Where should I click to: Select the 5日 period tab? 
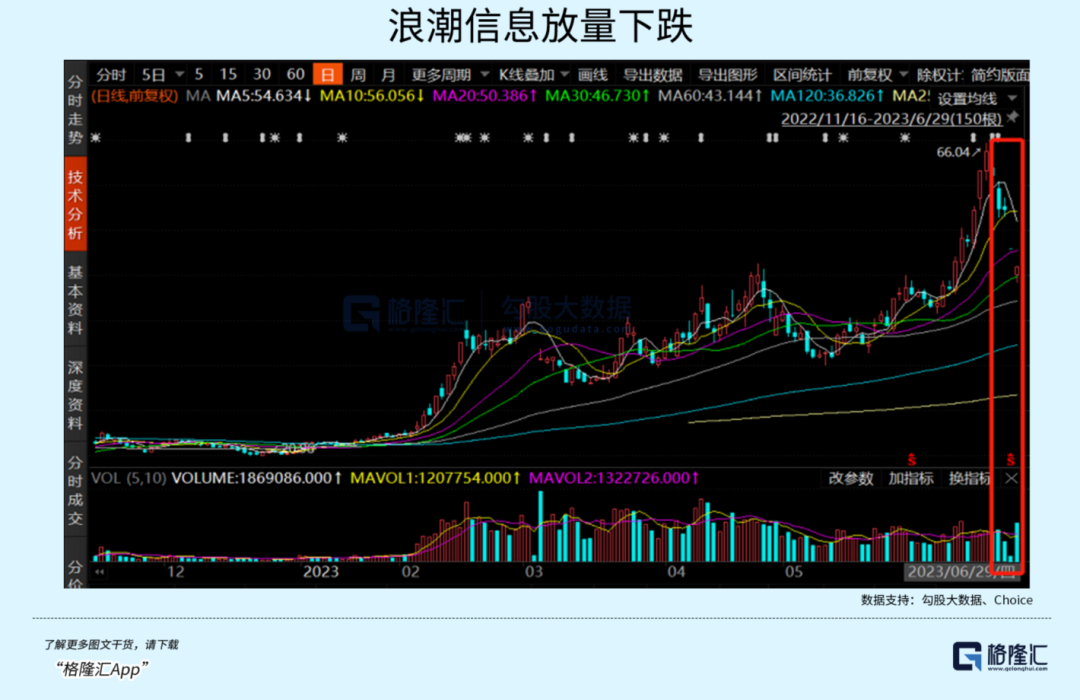click(154, 74)
